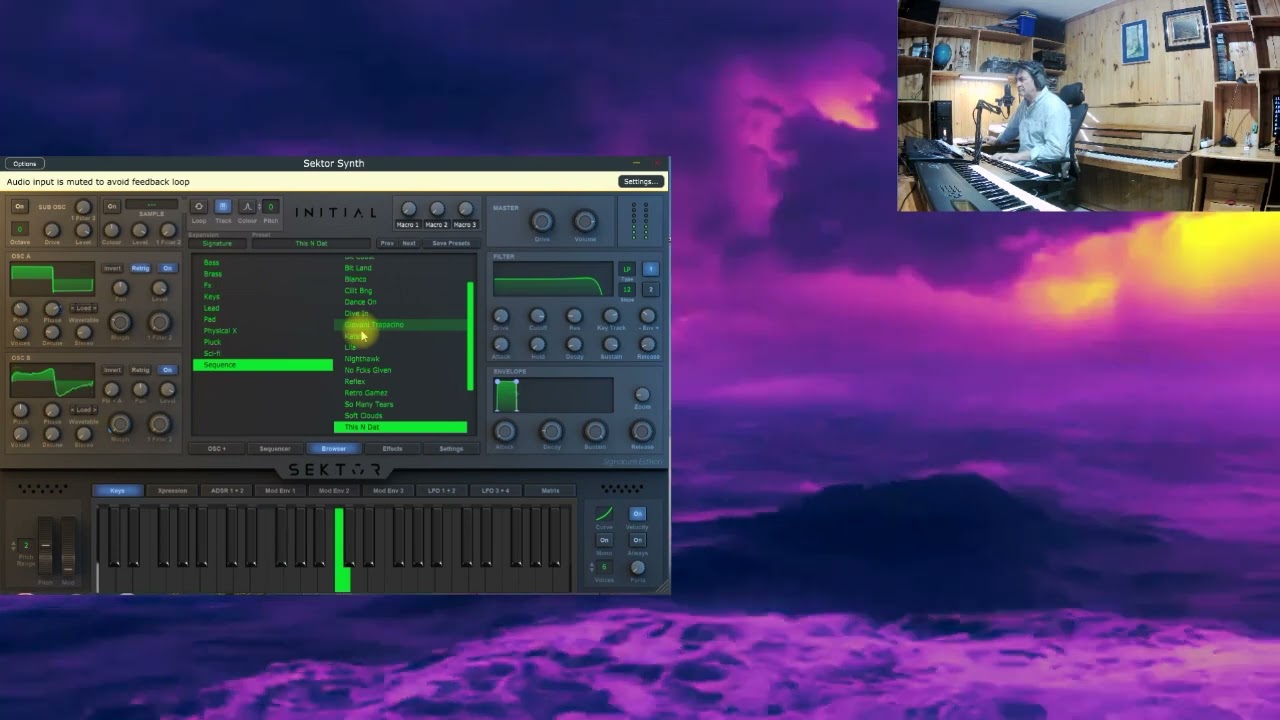Viewport: 1280px width, 720px height.
Task: Click the Sample Level knob
Action: coord(140,230)
